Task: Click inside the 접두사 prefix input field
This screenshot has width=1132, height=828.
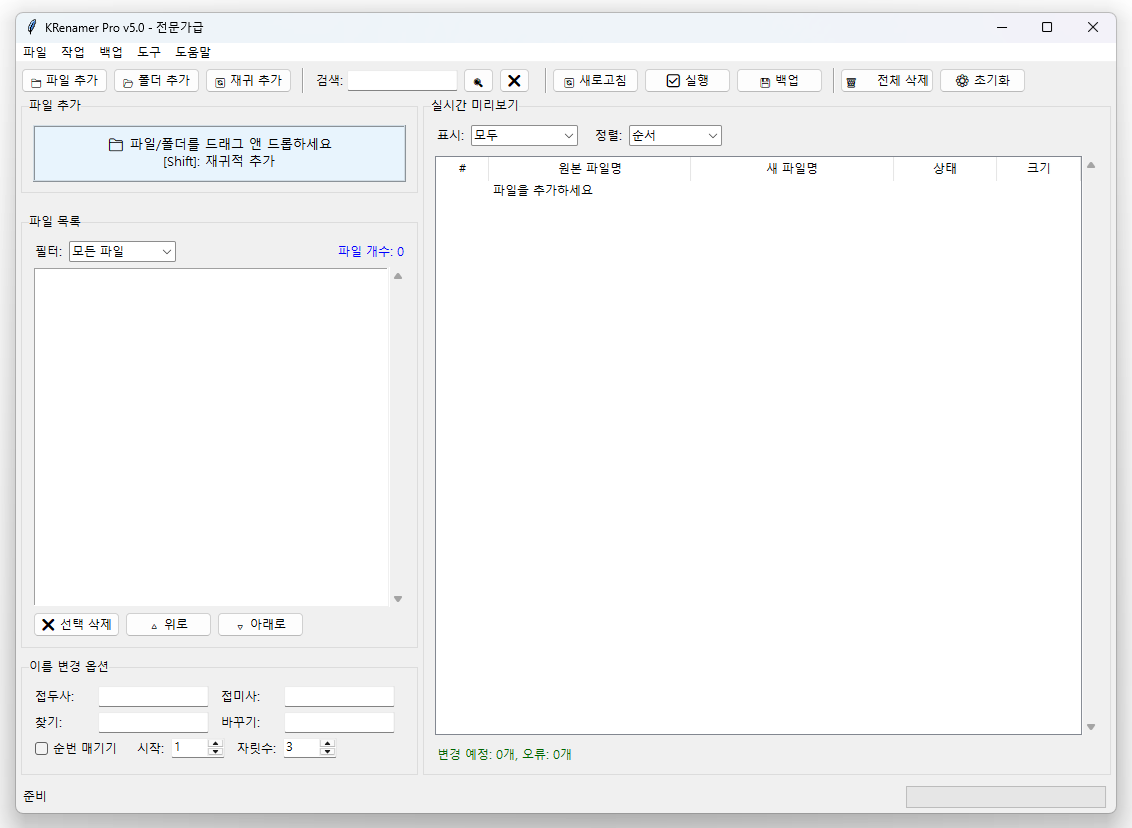Action: [152, 696]
